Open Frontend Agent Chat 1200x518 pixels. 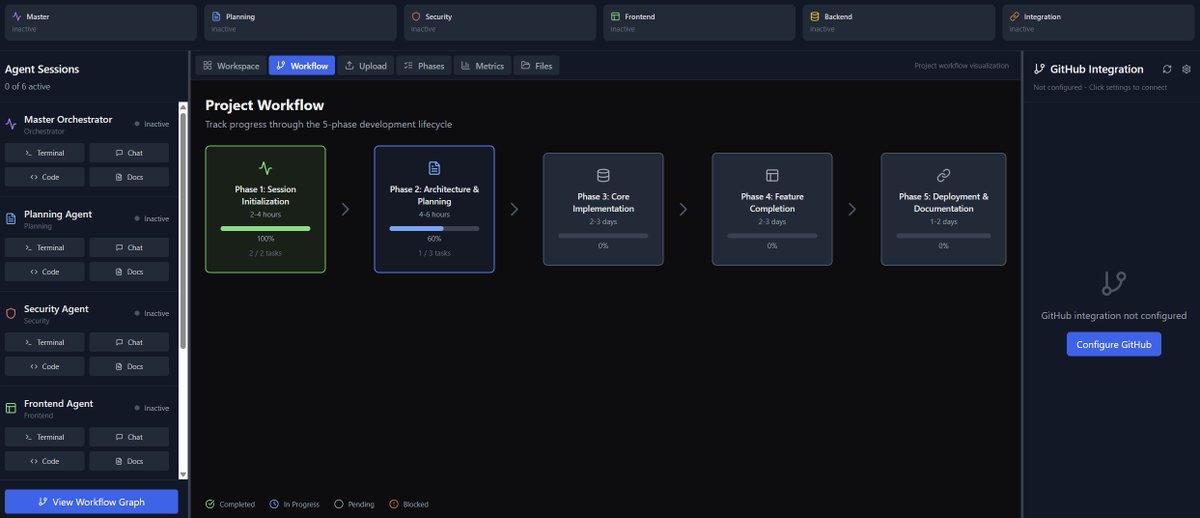coord(129,437)
